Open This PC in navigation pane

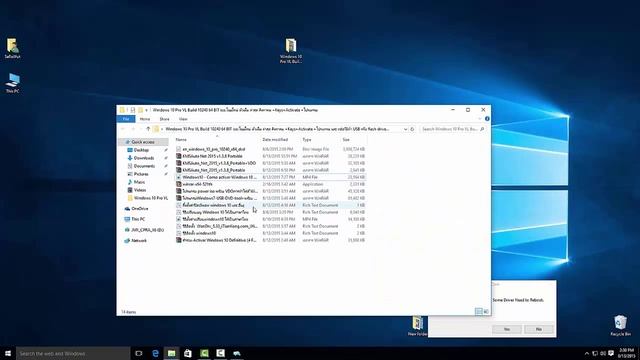[138, 219]
